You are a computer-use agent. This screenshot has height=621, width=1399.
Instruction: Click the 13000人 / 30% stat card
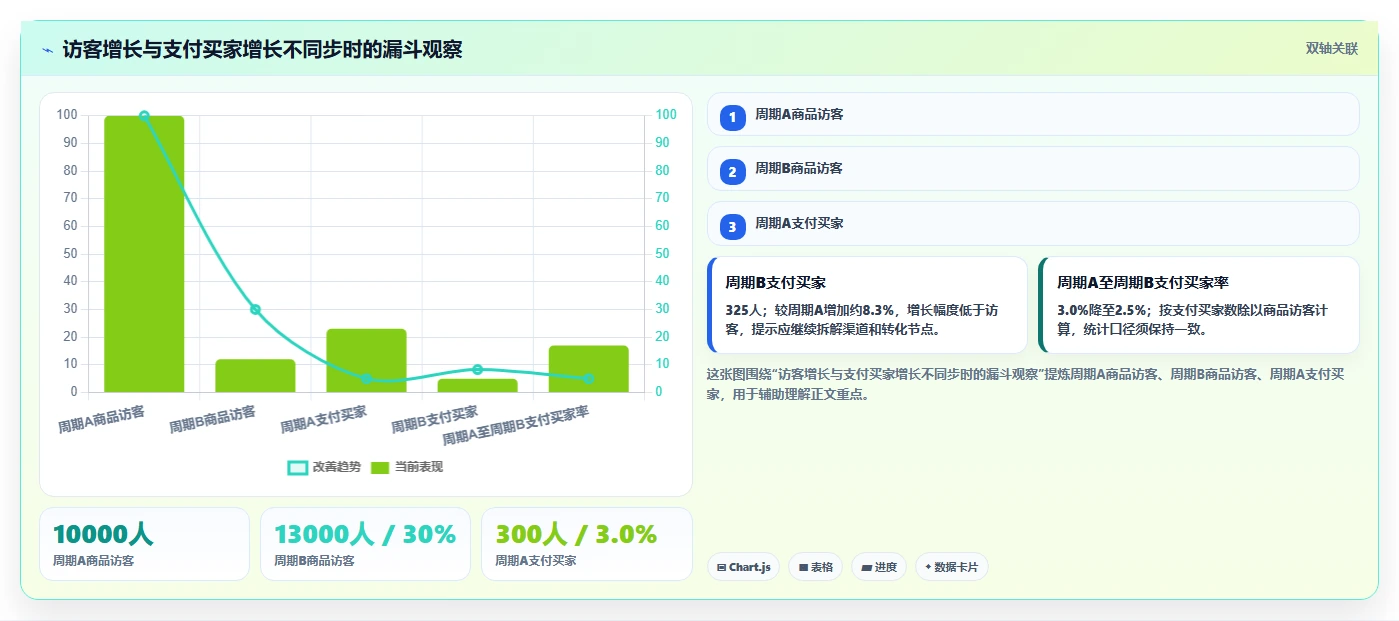[x=365, y=544]
